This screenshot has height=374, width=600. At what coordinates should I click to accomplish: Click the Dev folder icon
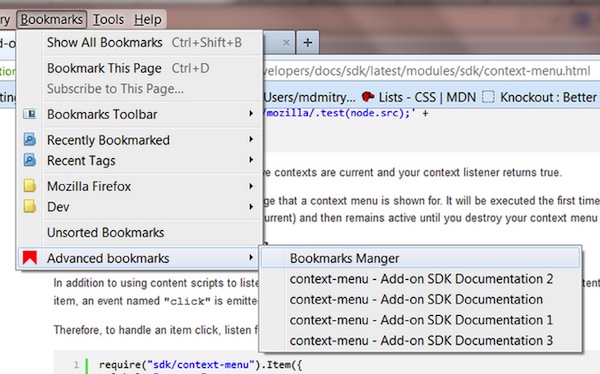(29, 206)
